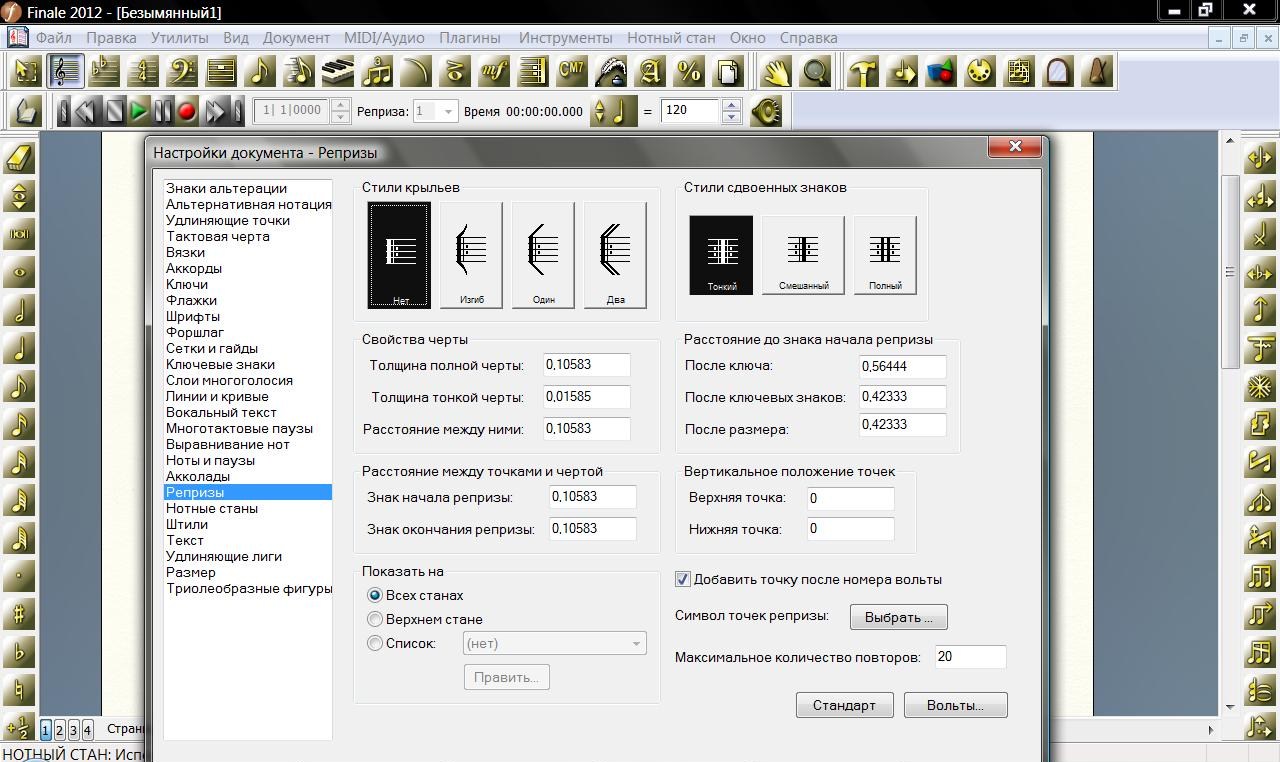
Task: Open the "(нет)" list dropdown
Action: (637, 643)
